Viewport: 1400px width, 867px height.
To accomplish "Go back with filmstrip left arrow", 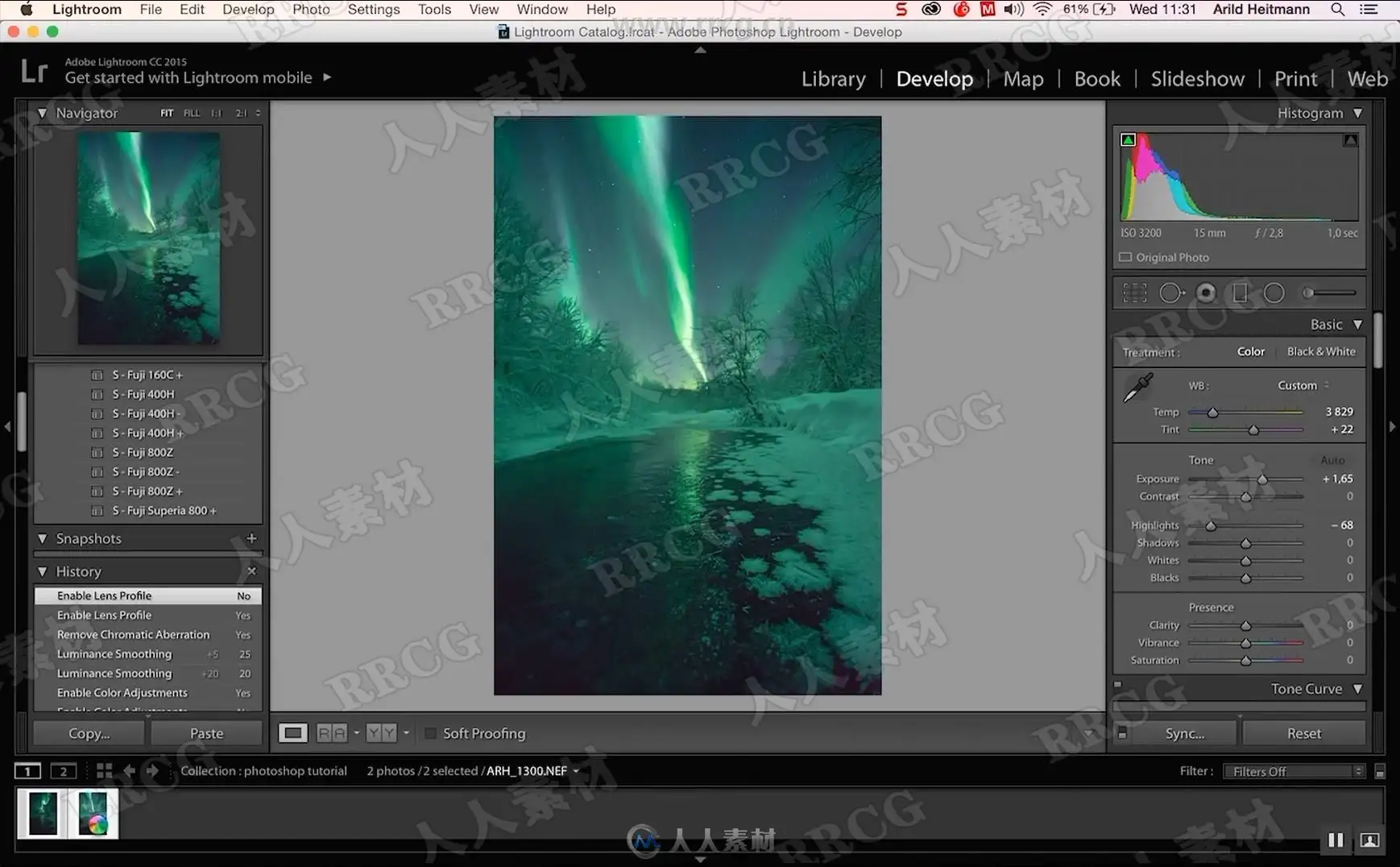I will click(x=129, y=771).
